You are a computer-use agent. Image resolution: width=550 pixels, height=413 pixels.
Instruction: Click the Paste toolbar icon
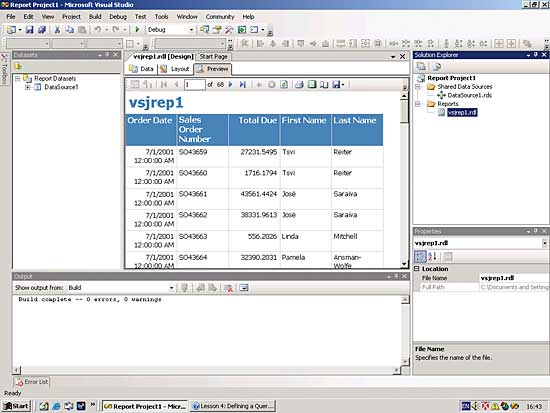click(x=82, y=30)
